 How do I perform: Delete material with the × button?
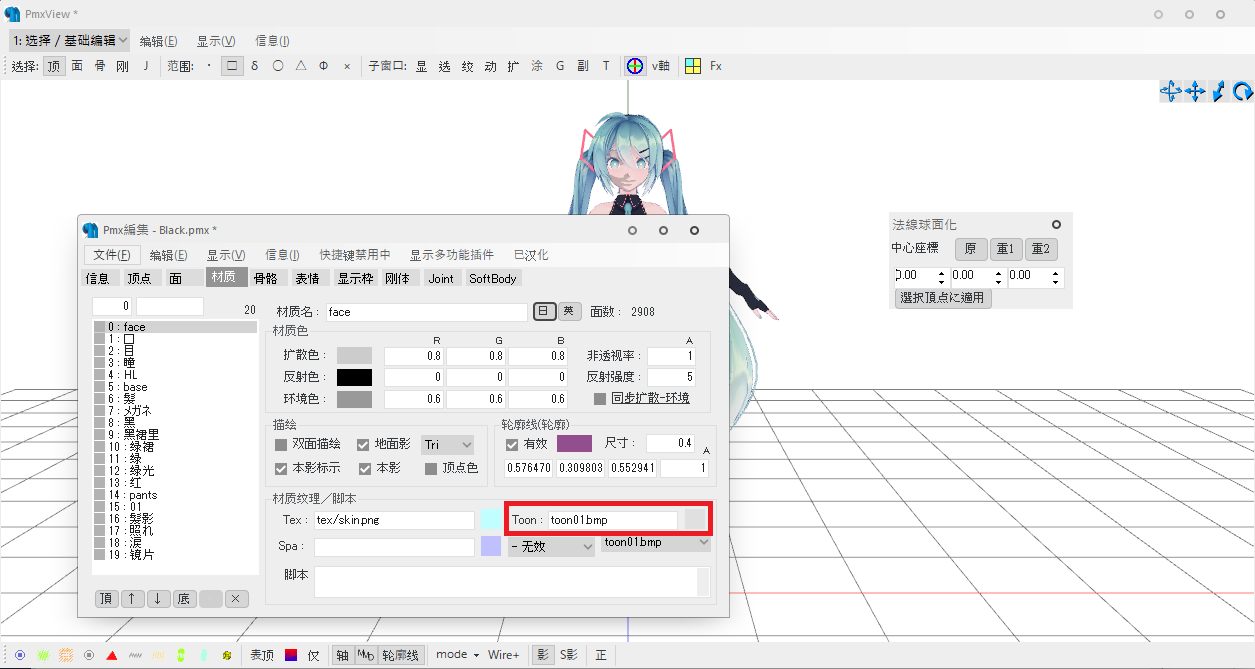(x=237, y=599)
